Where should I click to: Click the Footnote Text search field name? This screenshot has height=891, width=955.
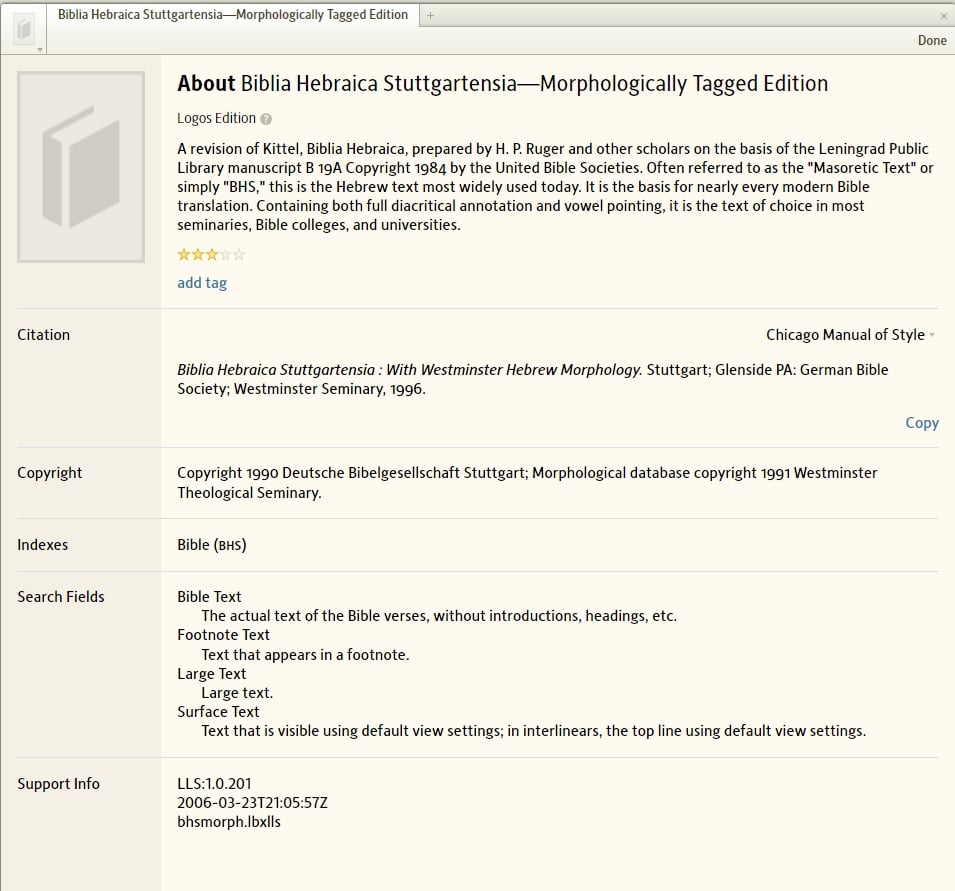click(224, 635)
